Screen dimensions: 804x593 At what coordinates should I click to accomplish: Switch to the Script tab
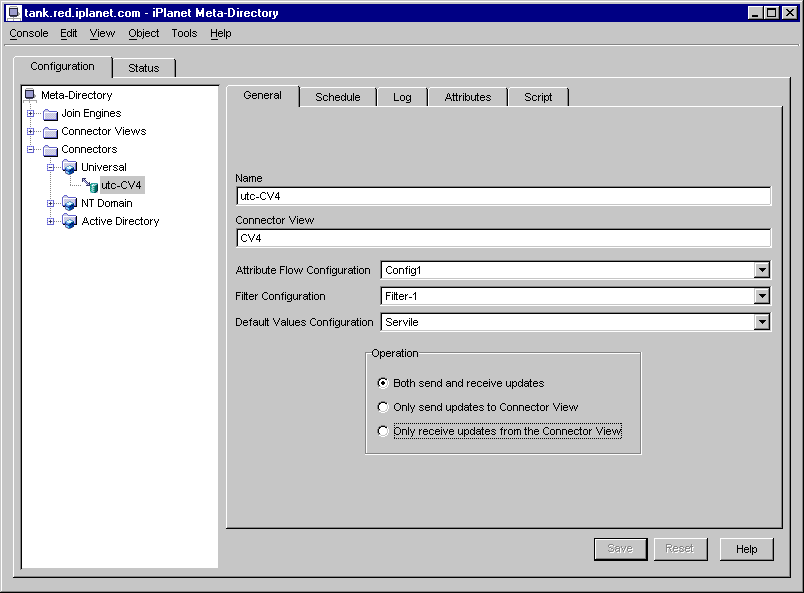tap(538, 97)
